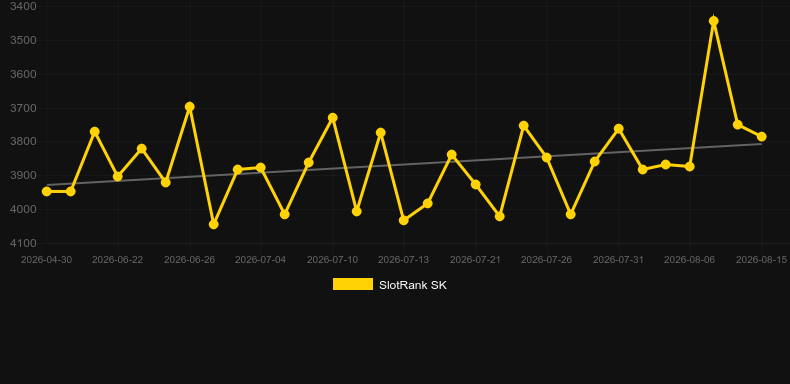Click the y-axis value 3400
790x384 pixels.
coord(23,6)
